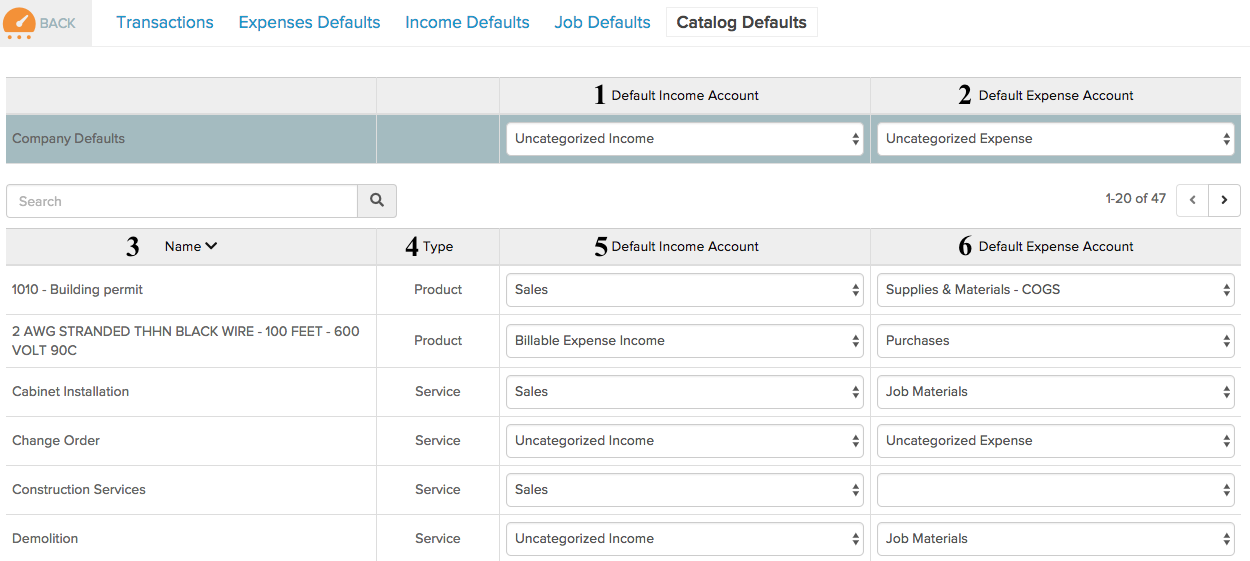Go to previous page arrow

point(1192,200)
